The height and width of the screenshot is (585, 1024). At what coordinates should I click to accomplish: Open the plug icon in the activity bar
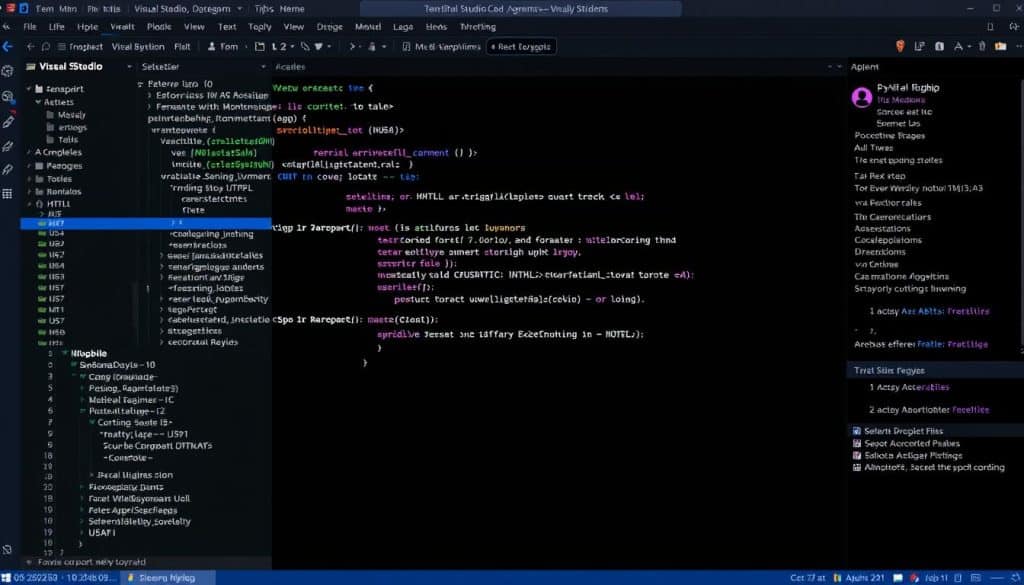tap(8, 146)
